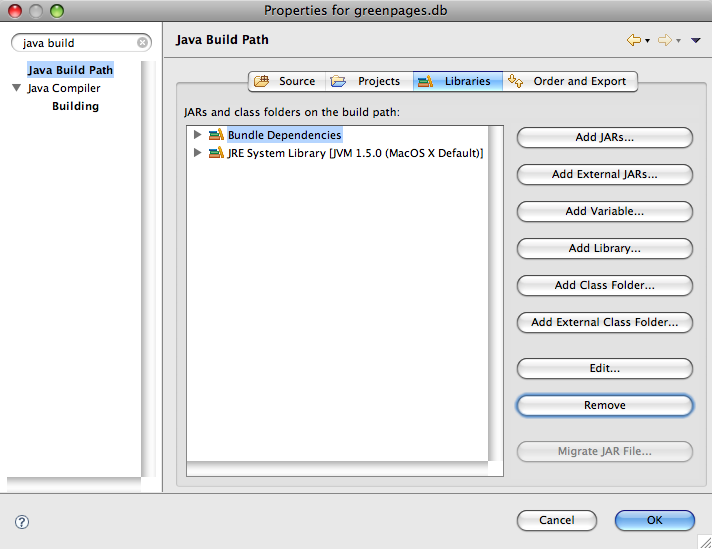Viewport: 712px width, 549px height.
Task: Click the JRE System Library icon
Action: pyautogui.click(x=216, y=153)
